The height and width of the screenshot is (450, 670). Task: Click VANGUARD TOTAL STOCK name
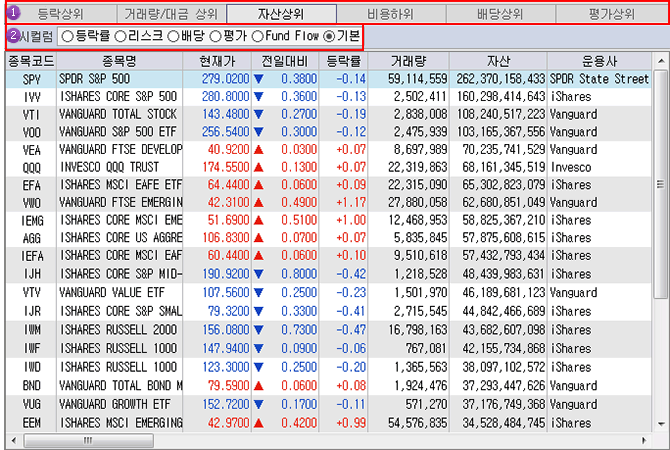[118, 114]
